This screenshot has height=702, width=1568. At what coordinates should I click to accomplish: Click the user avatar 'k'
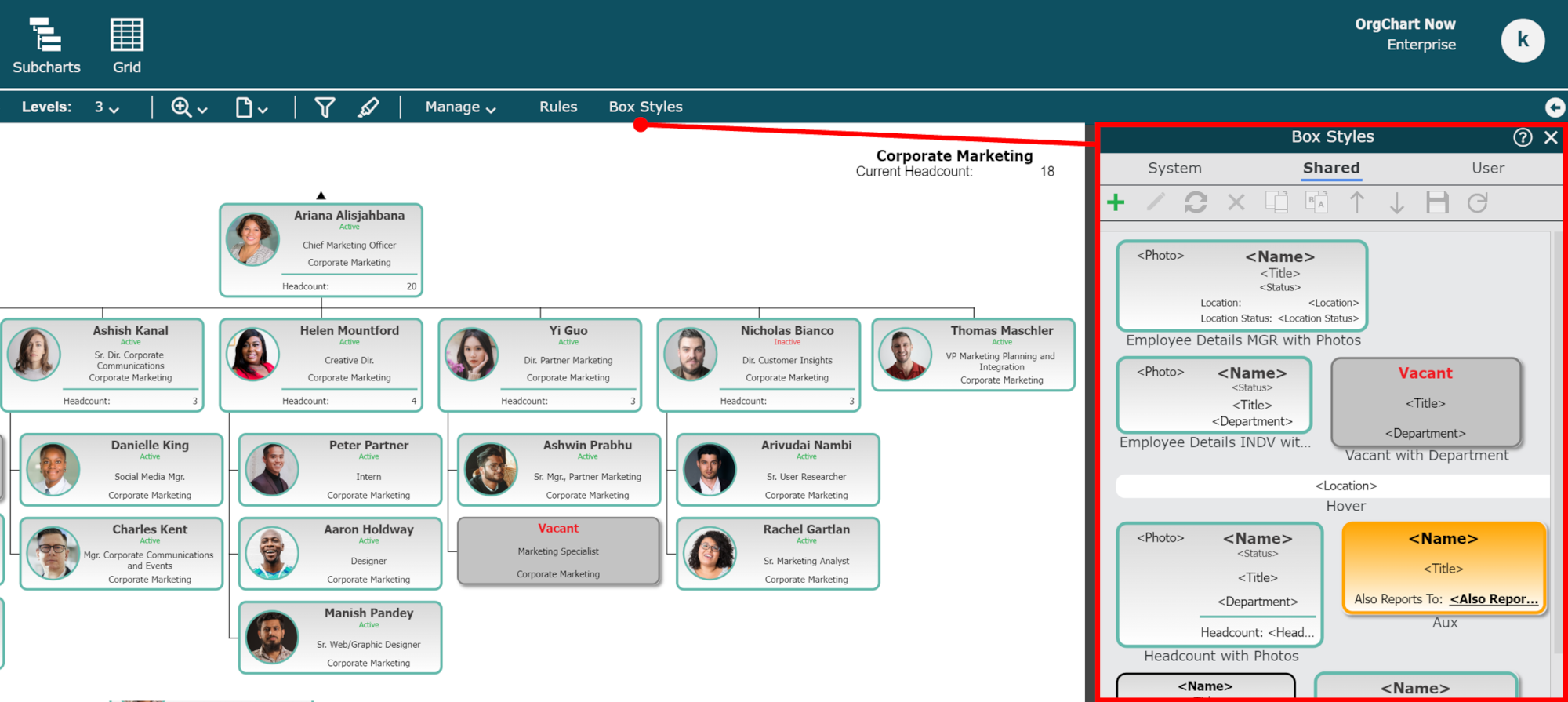1523,40
